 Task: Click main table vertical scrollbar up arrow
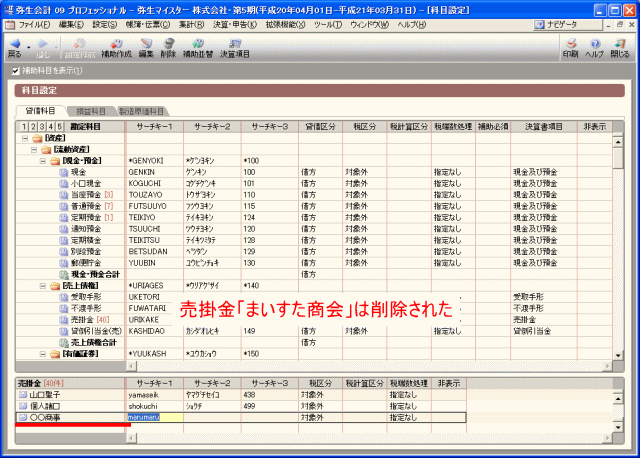[618, 142]
